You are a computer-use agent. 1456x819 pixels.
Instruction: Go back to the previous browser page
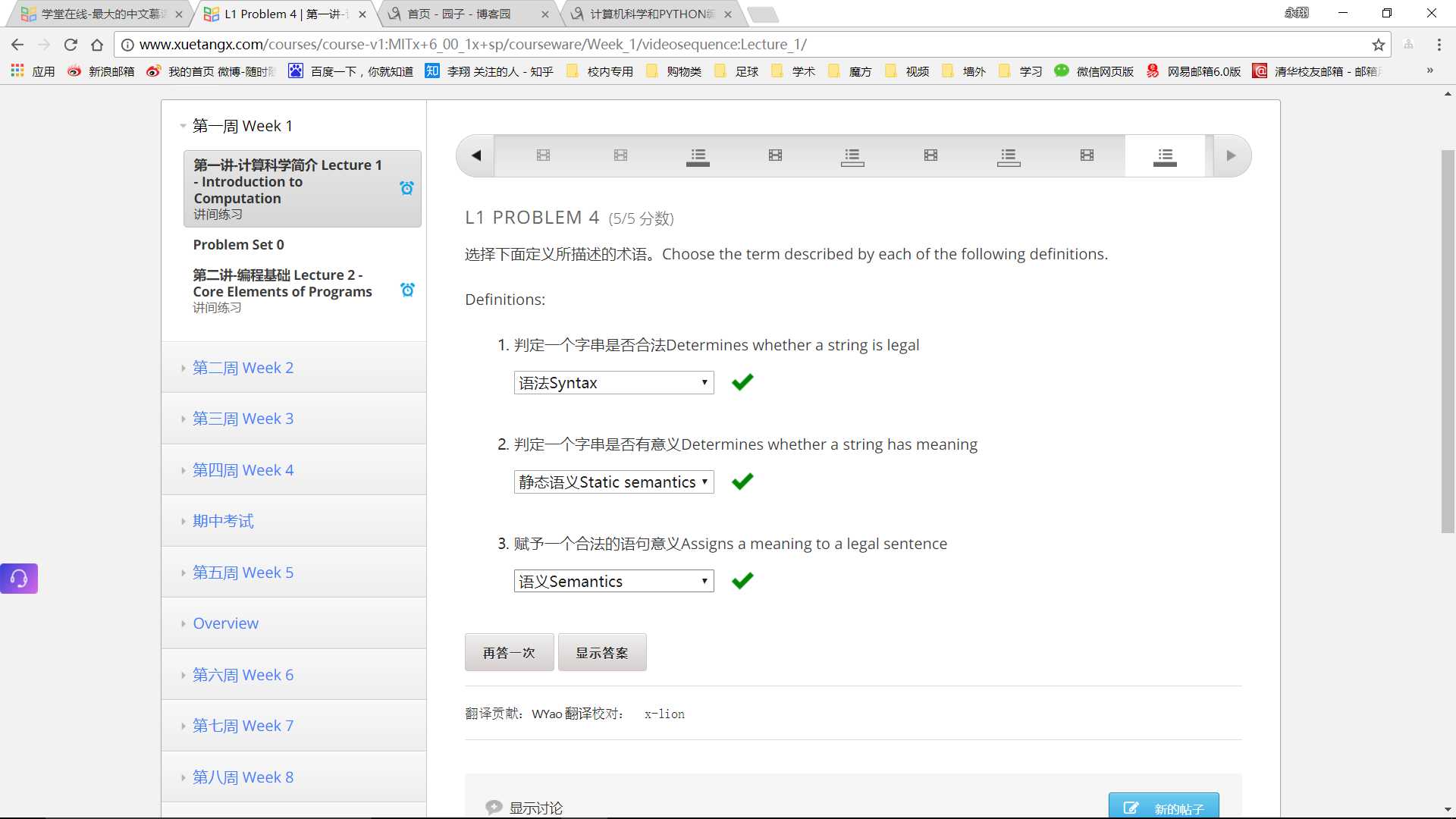[x=17, y=45]
